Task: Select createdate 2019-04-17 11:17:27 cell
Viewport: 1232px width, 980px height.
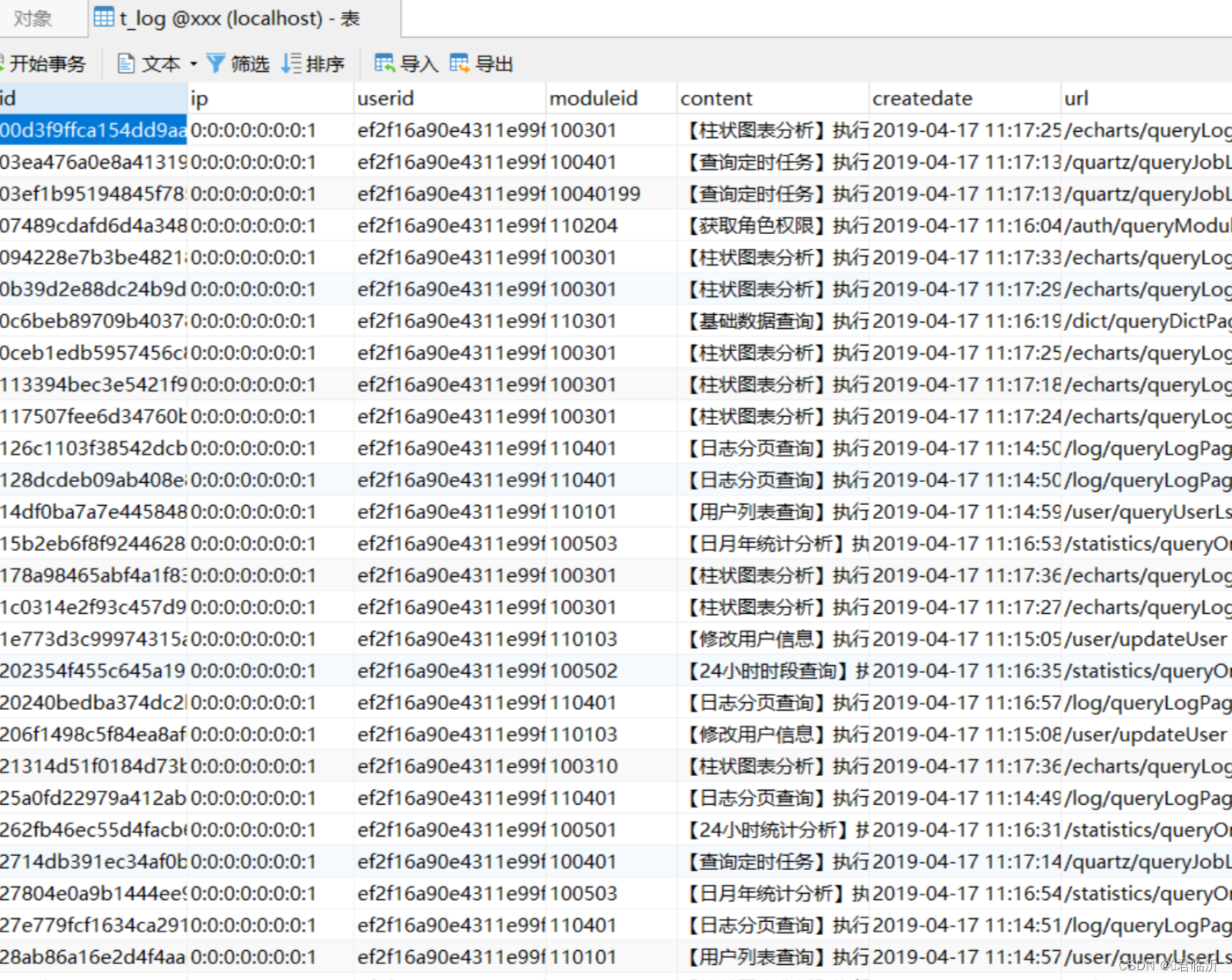Action: (966, 607)
